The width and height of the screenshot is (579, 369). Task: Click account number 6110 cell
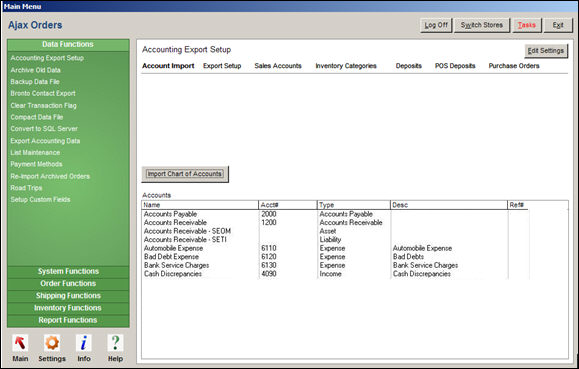(269, 248)
